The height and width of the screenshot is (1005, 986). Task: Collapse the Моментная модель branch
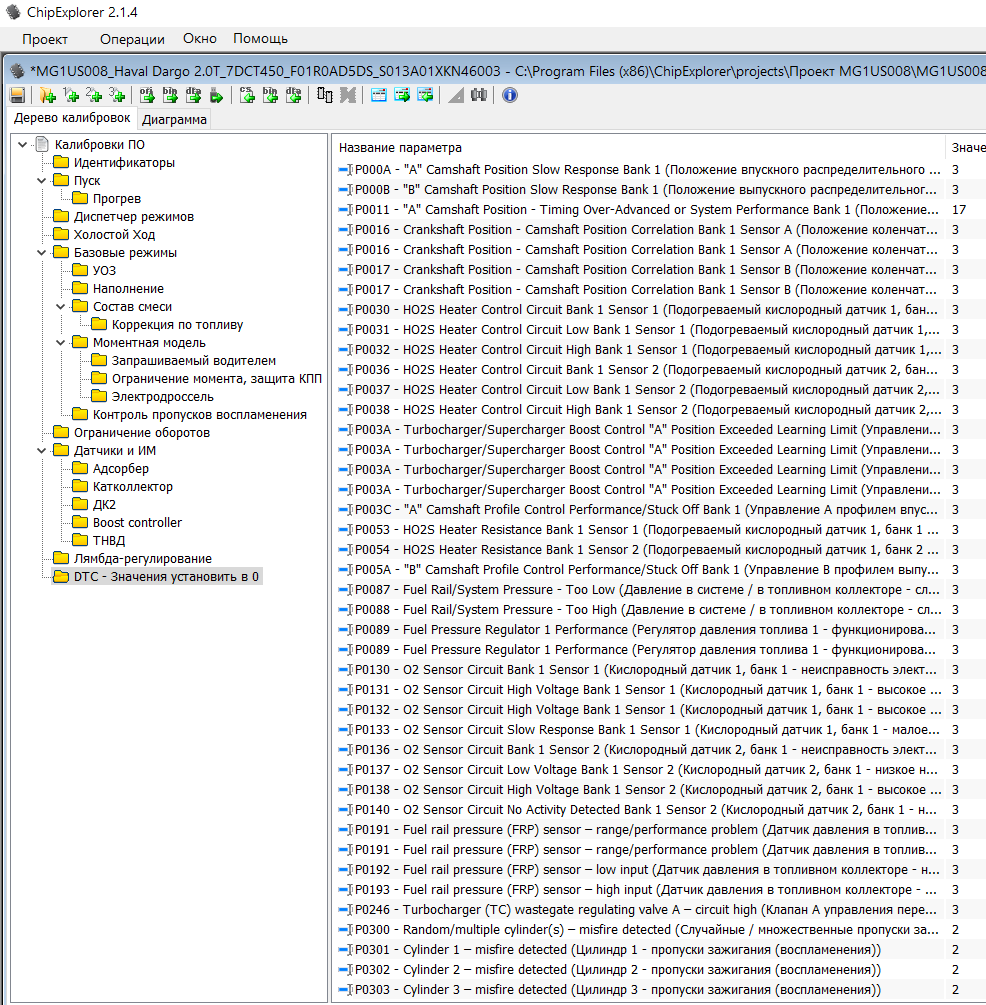60,343
